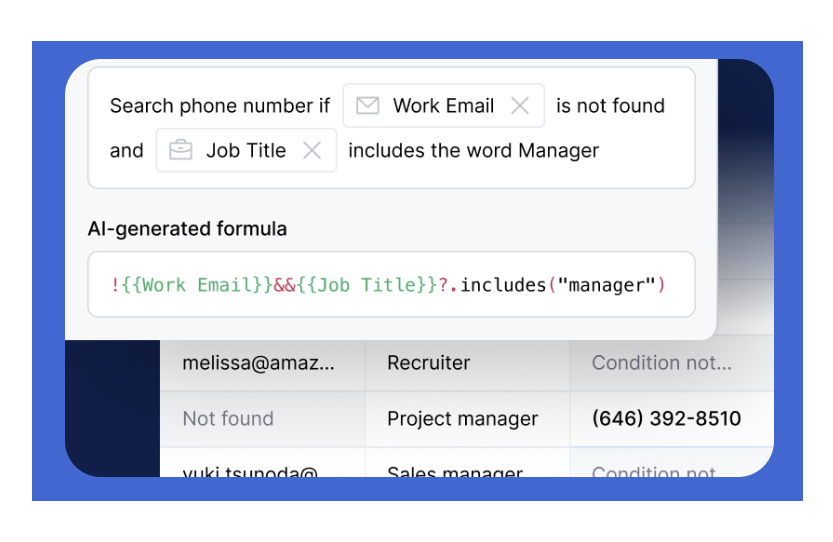The image size is (833, 542).
Task: Click the "manager" string in the formula
Action: pos(607,285)
